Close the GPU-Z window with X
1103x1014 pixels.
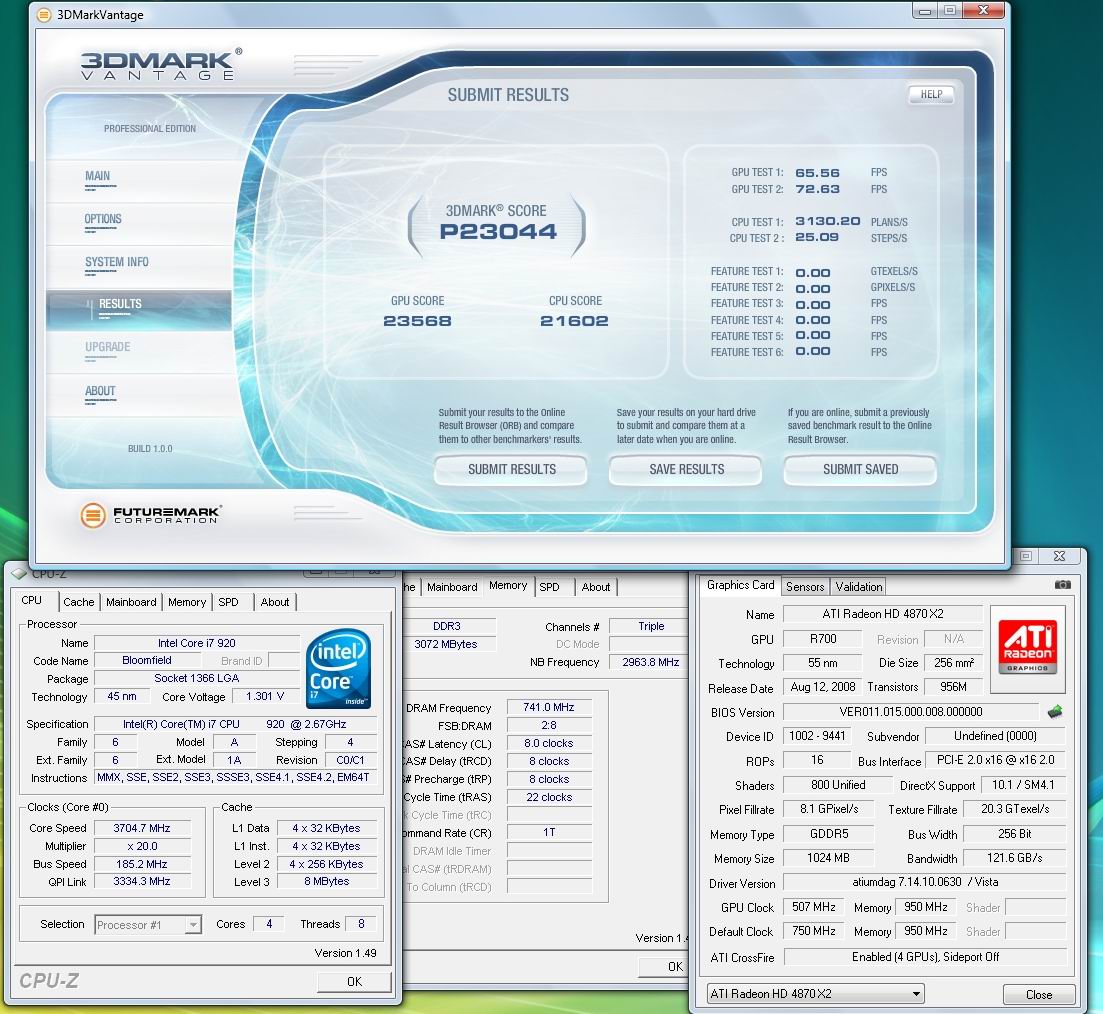tap(1059, 556)
